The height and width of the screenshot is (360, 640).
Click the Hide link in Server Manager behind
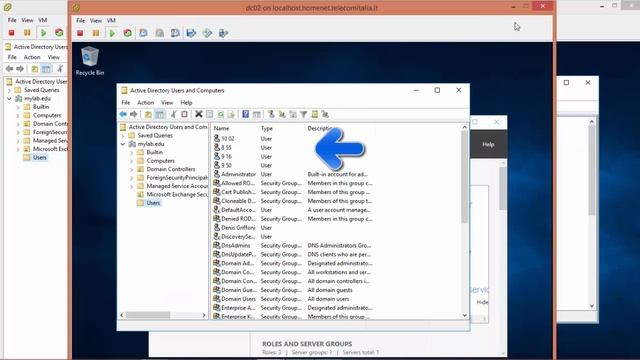click(482, 302)
